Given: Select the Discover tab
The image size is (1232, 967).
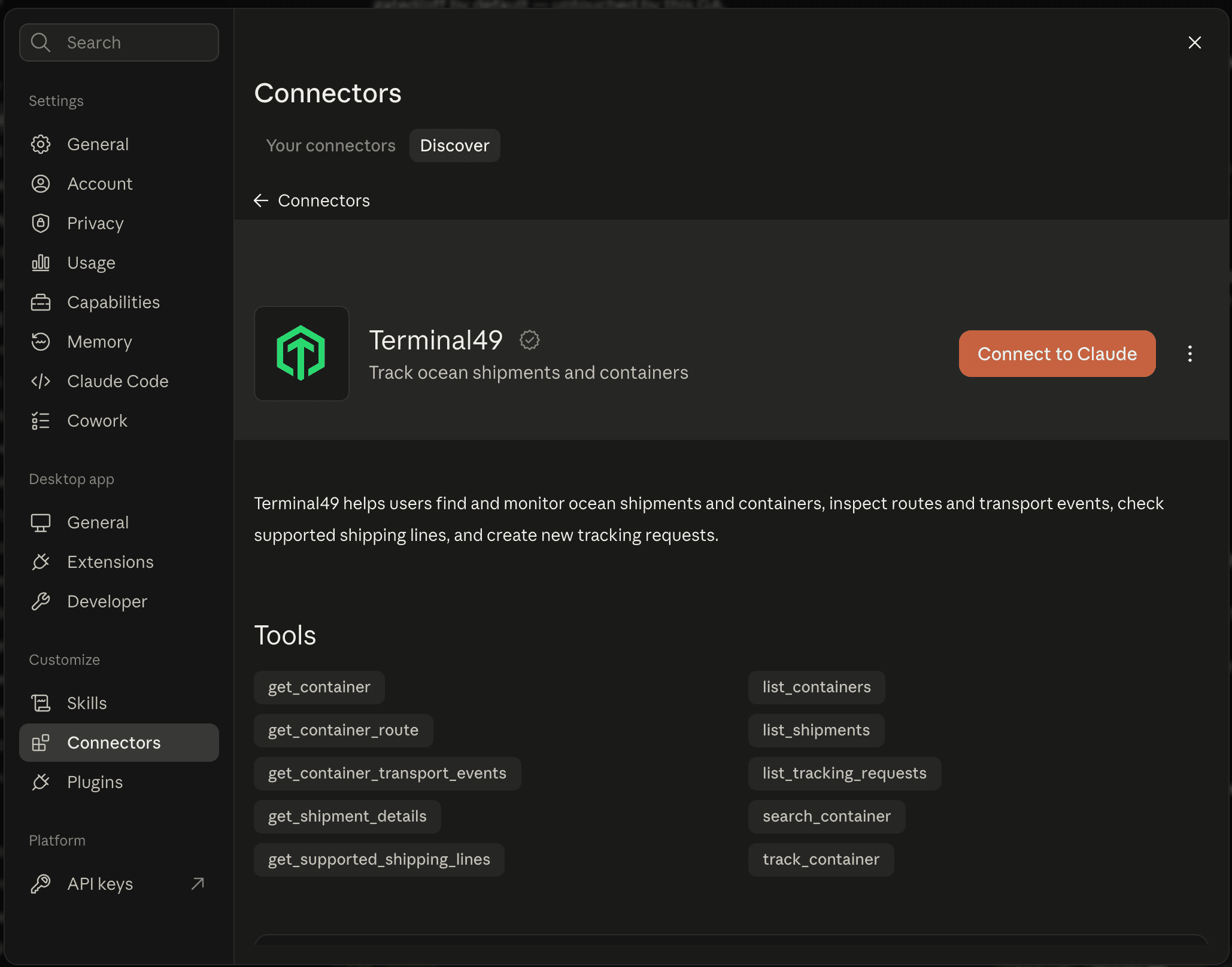Looking at the screenshot, I should 455,145.
